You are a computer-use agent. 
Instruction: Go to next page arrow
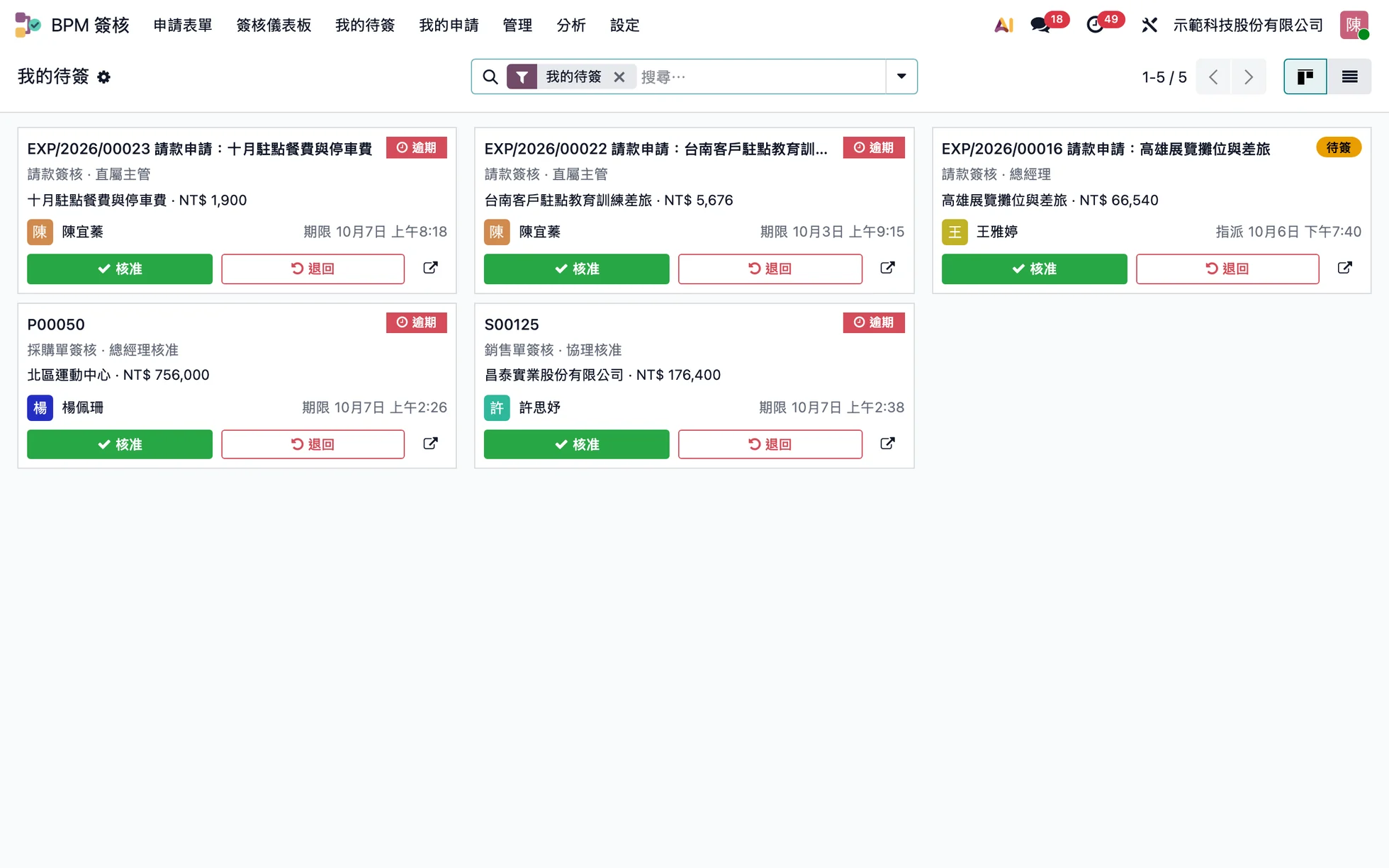tap(1249, 77)
